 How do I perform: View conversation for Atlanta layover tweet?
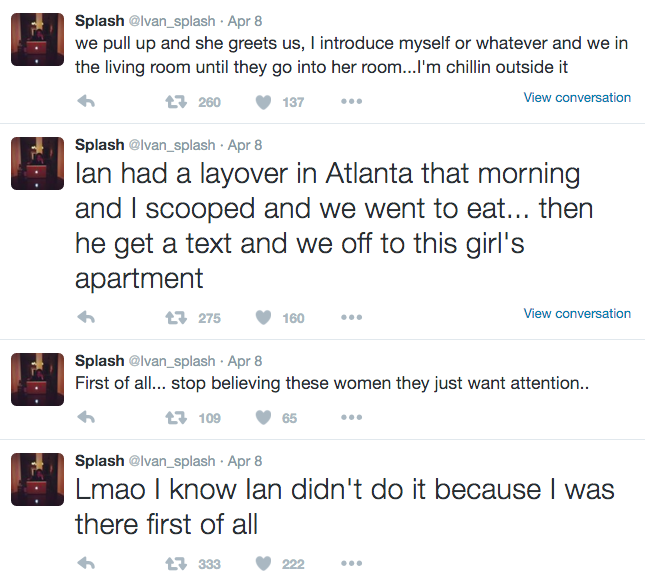tap(577, 313)
